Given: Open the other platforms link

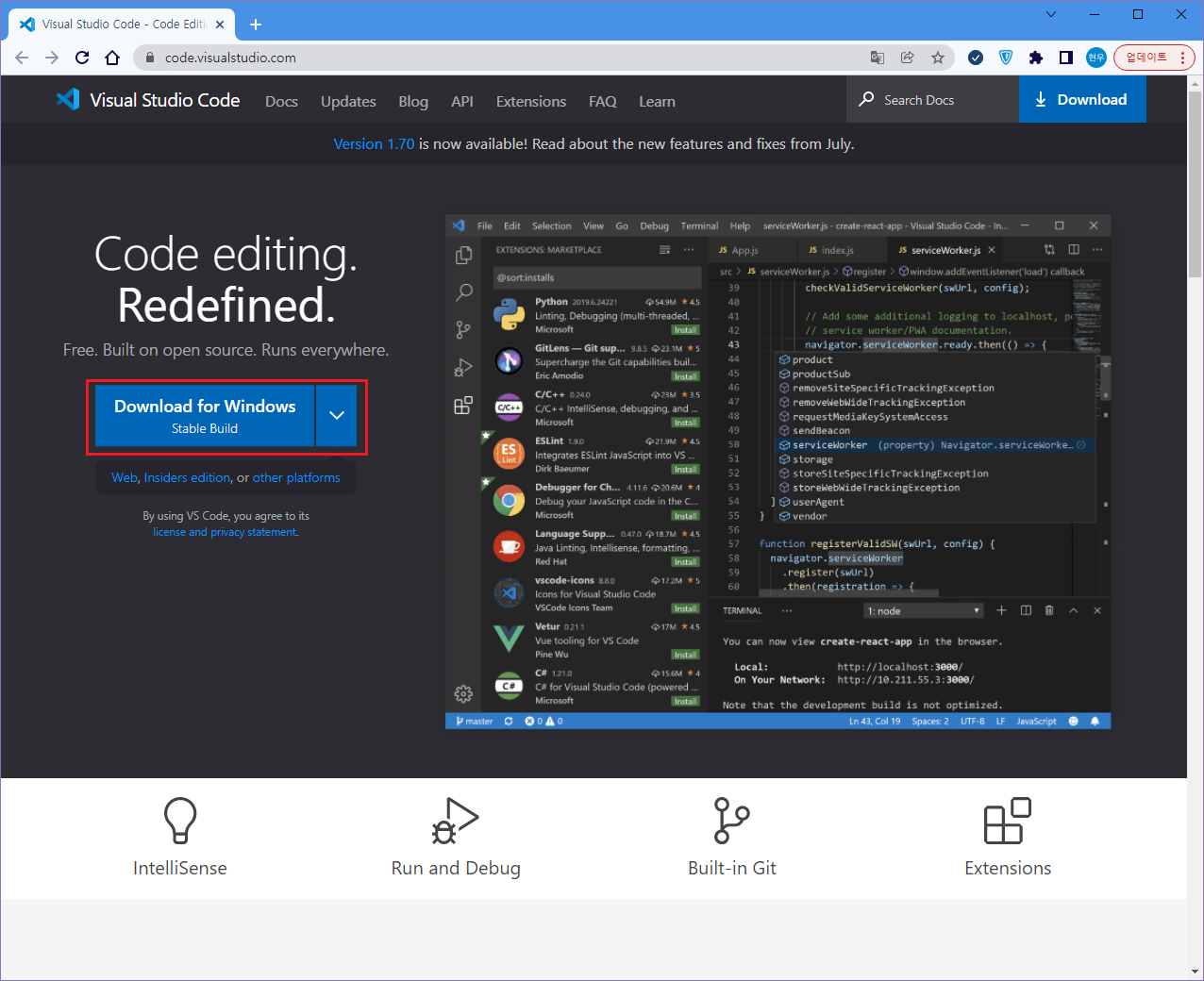Looking at the screenshot, I should [296, 478].
